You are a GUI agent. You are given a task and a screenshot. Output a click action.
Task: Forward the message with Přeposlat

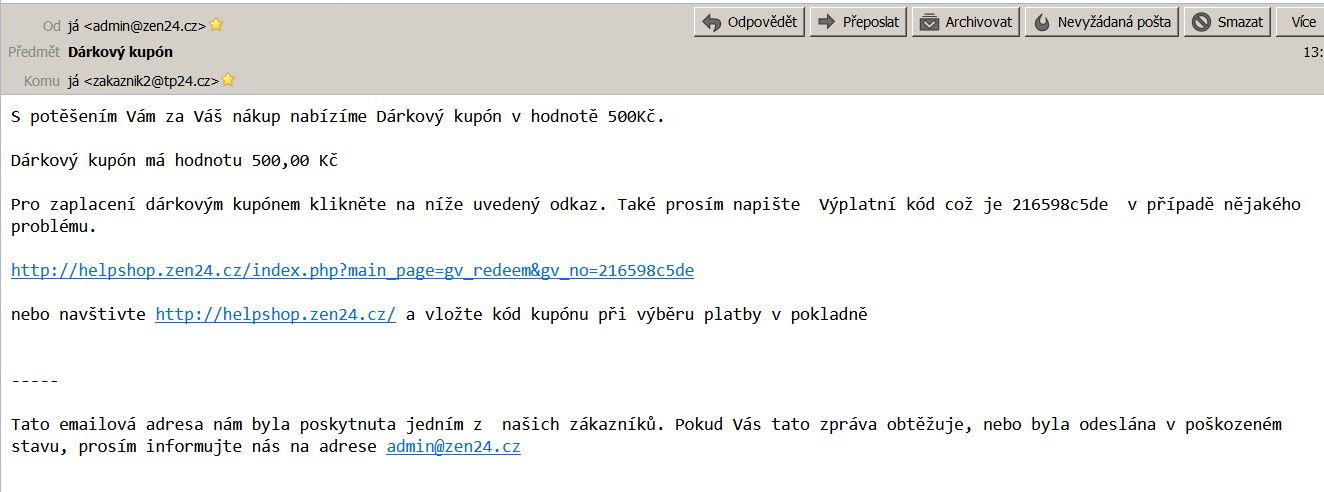click(859, 22)
